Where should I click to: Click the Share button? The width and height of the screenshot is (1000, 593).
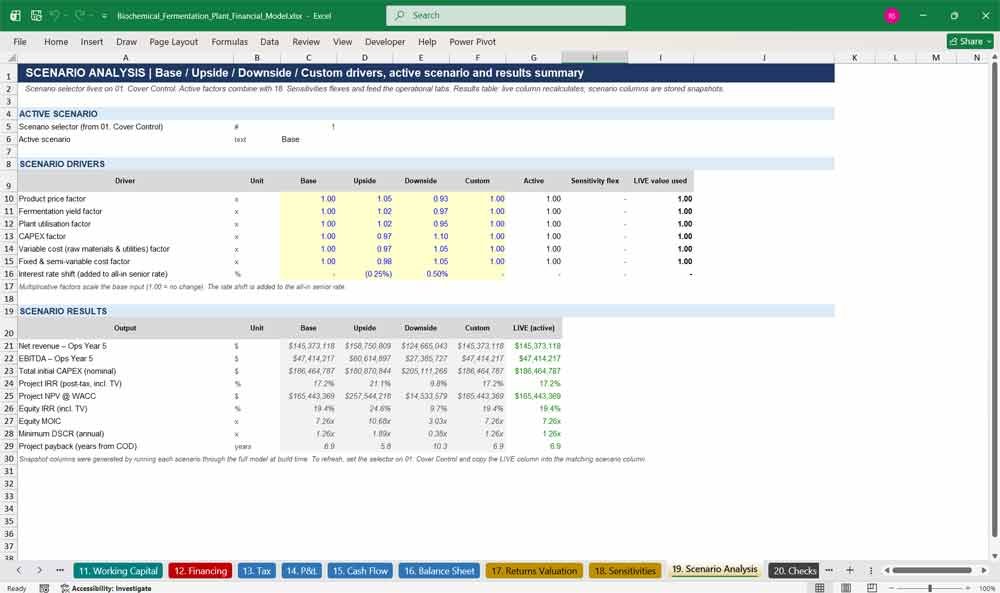point(970,41)
